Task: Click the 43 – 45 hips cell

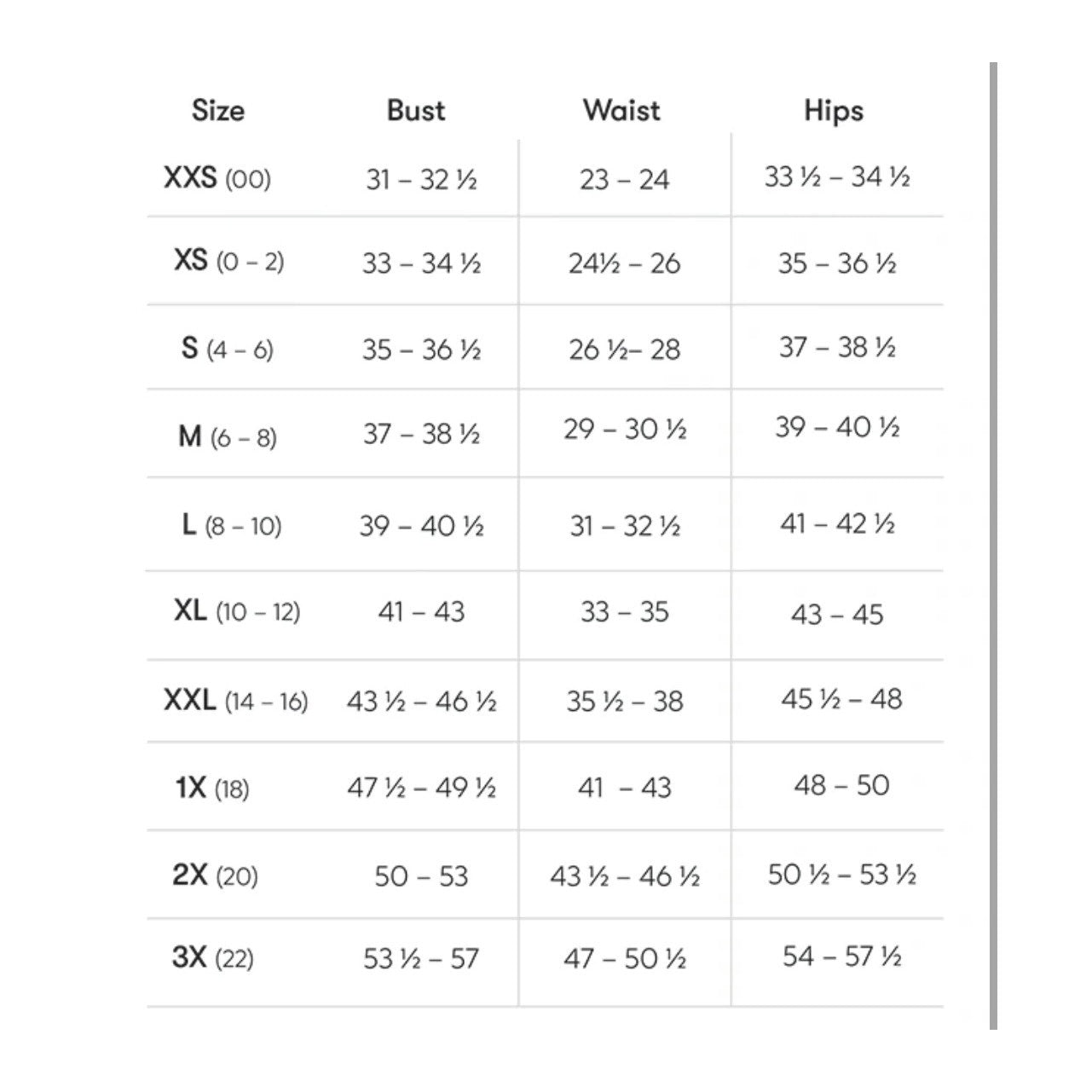Action: (x=838, y=615)
